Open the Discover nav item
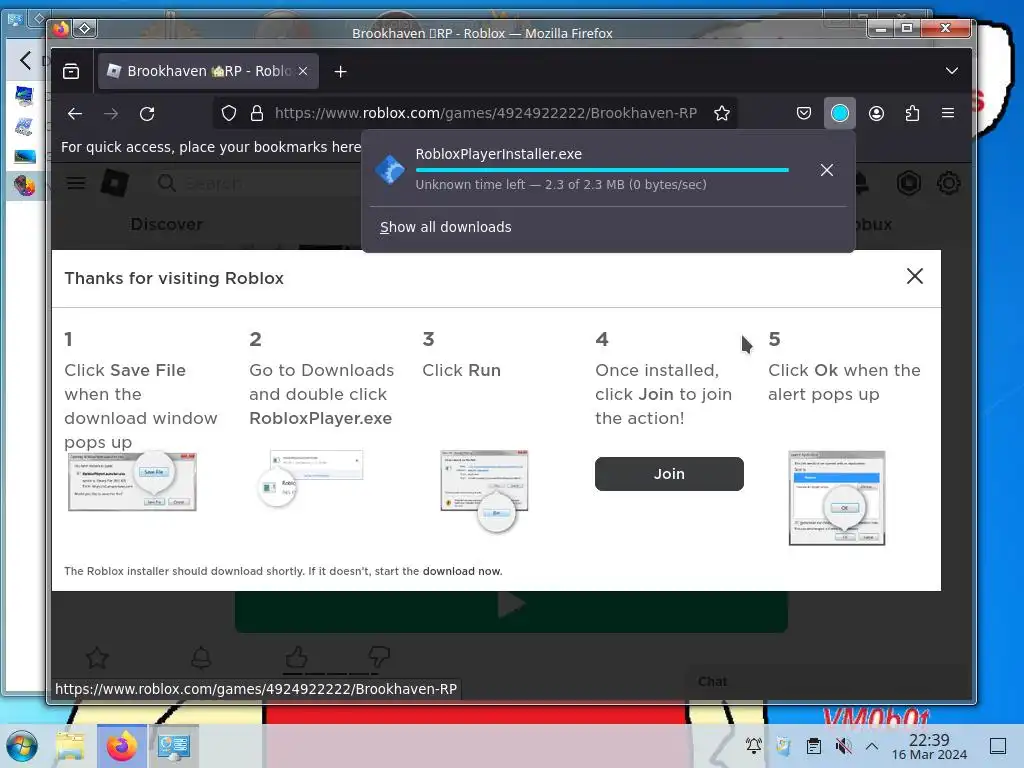 click(167, 225)
